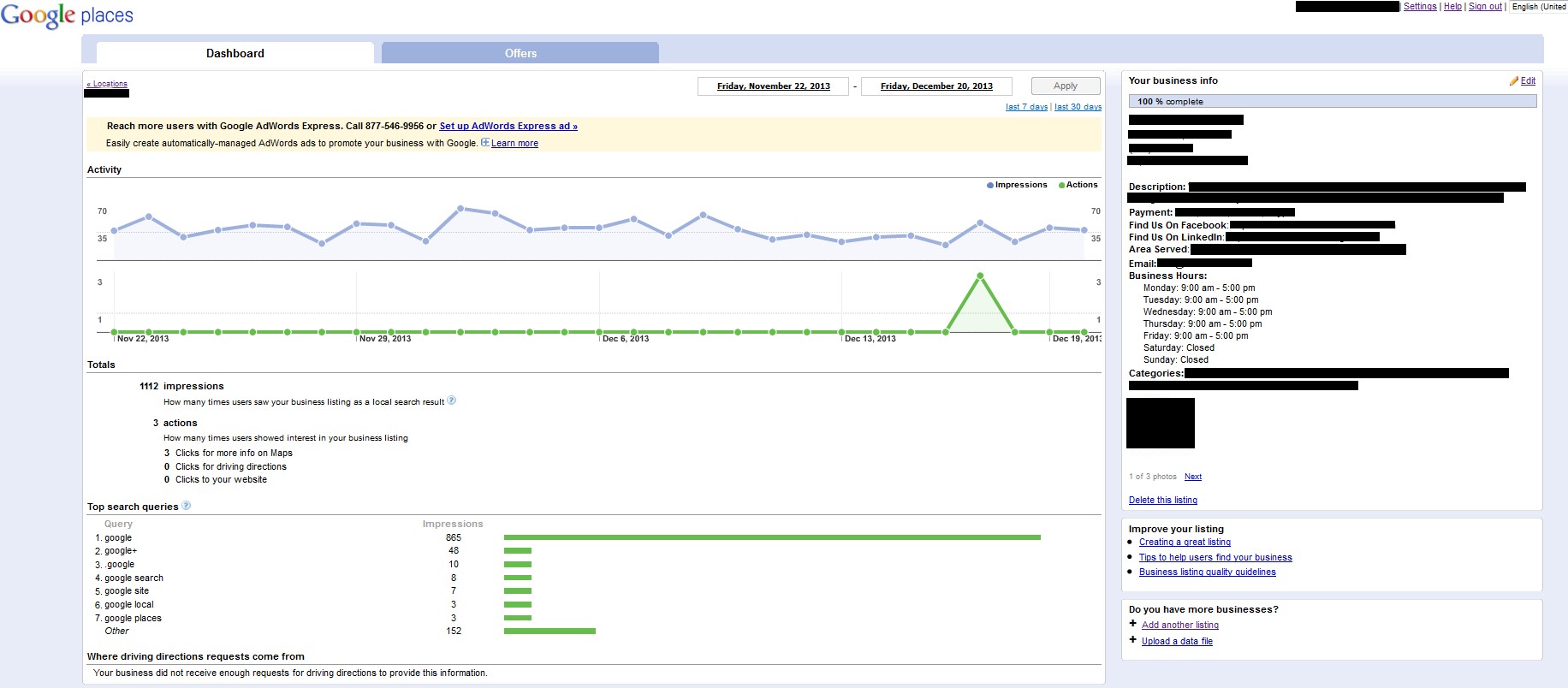Click the Impressions legend marker
This screenshot has width=1568, height=688.
pos(990,185)
